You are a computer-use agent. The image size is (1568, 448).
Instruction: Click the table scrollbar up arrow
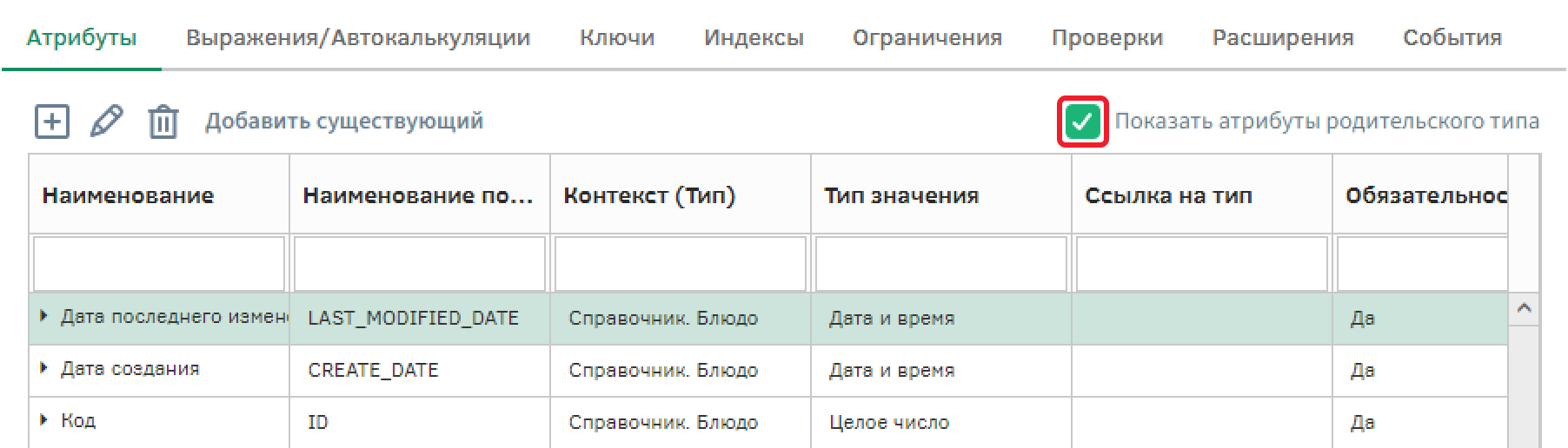1524,309
